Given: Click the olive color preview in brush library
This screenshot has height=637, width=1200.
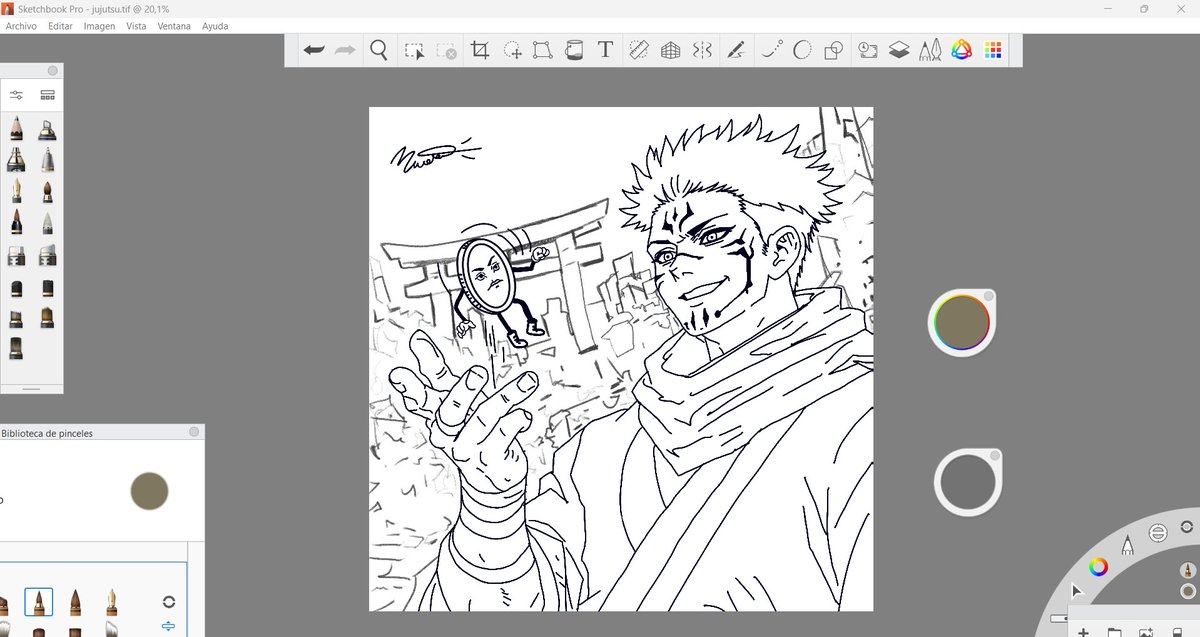Looking at the screenshot, I should (149, 491).
